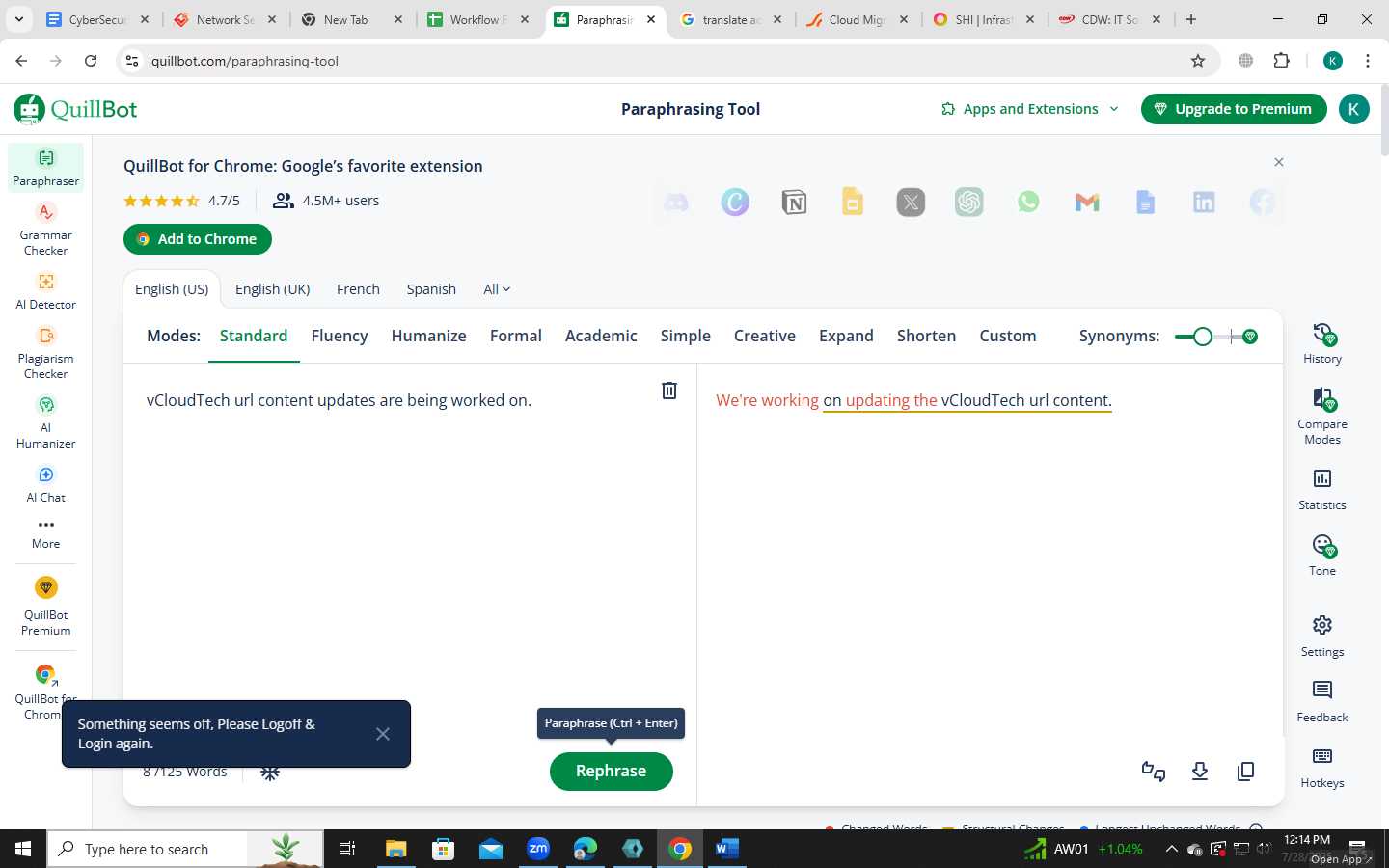
Task: Click premium end of Synonyms slider
Action: click(x=1250, y=337)
